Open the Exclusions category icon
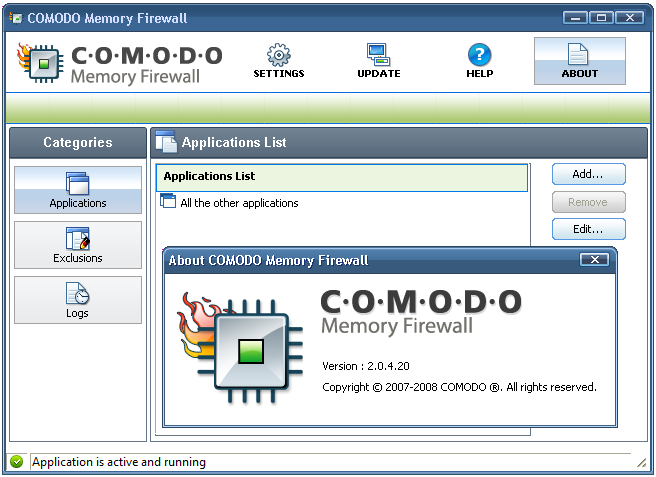 point(77,238)
